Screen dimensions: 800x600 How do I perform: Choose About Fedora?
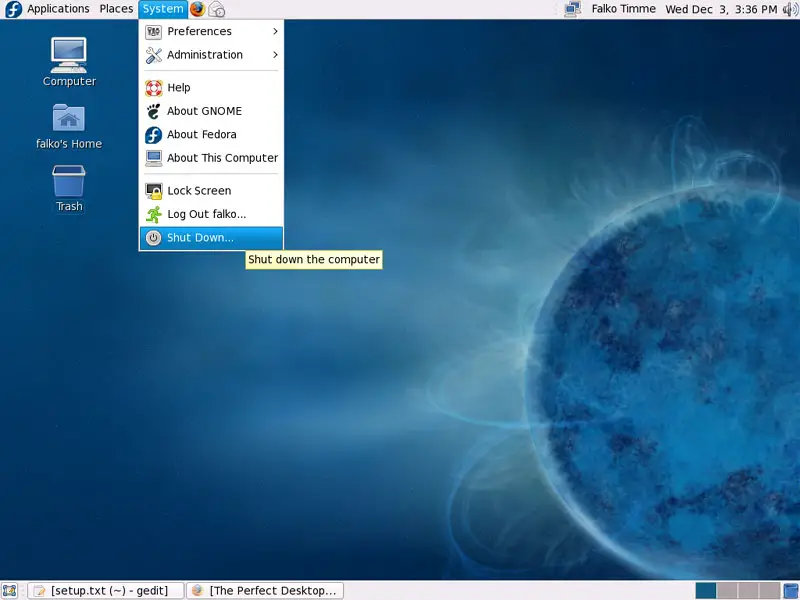(x=211, y=135)
